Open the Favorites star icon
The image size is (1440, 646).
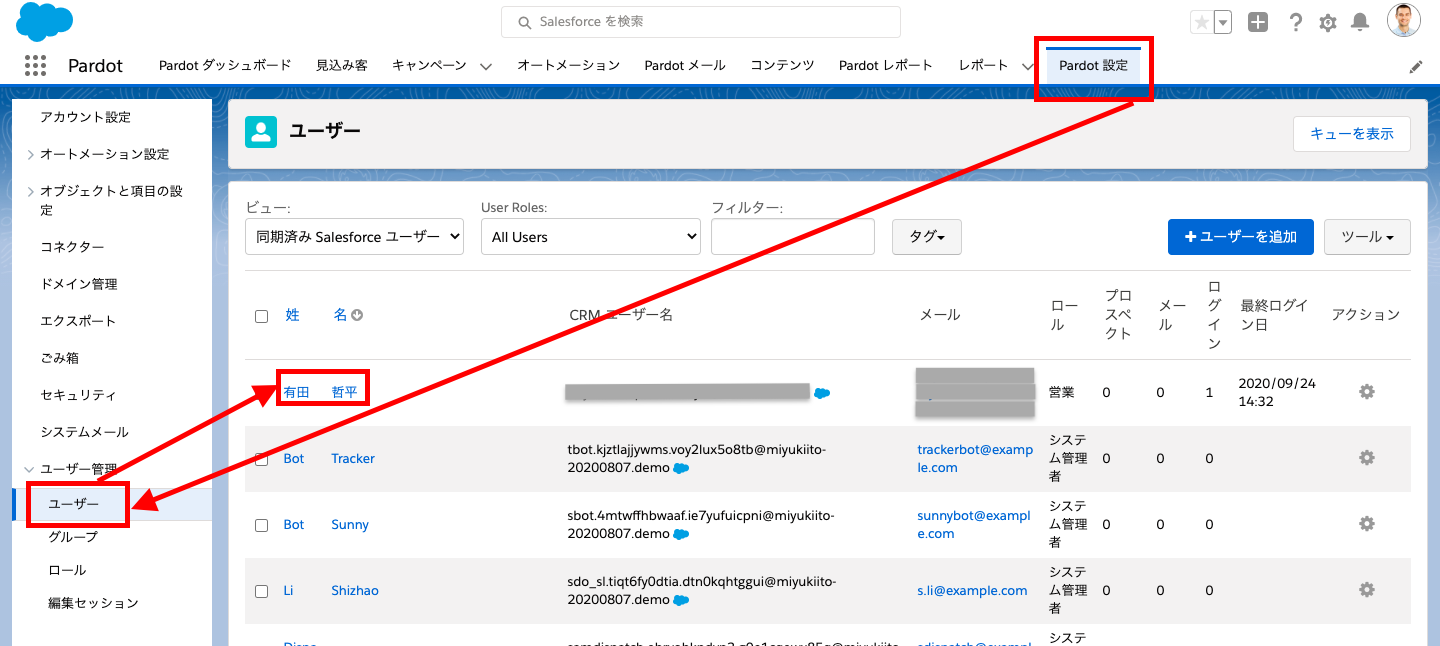[x=1201, y=22]
